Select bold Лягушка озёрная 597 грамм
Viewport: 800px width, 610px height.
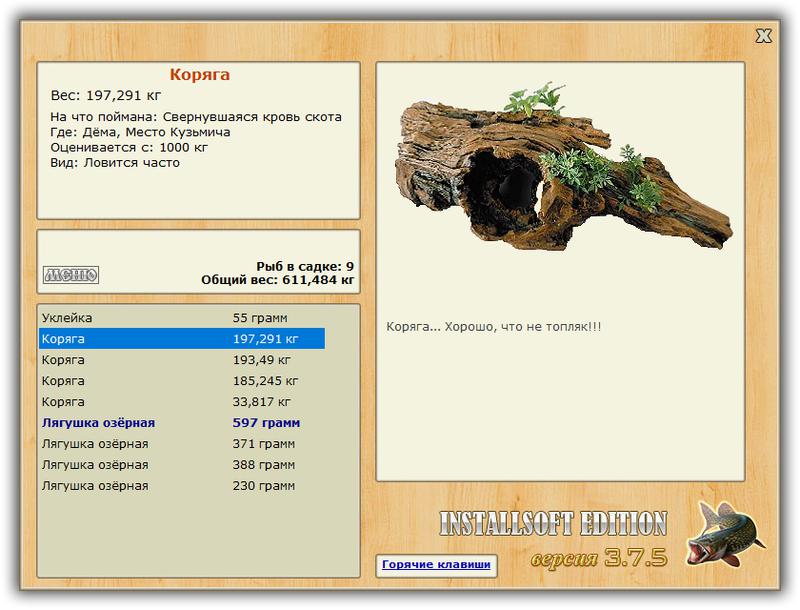pyautogui.click(x=182, y=423)
